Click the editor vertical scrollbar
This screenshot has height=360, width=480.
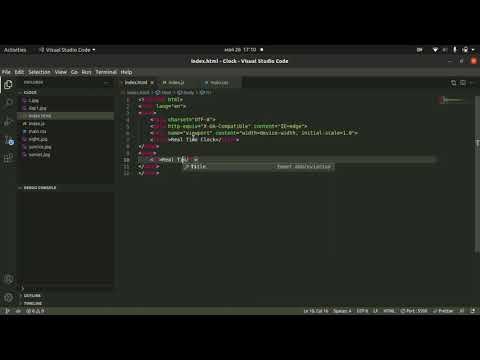point(477,175)
